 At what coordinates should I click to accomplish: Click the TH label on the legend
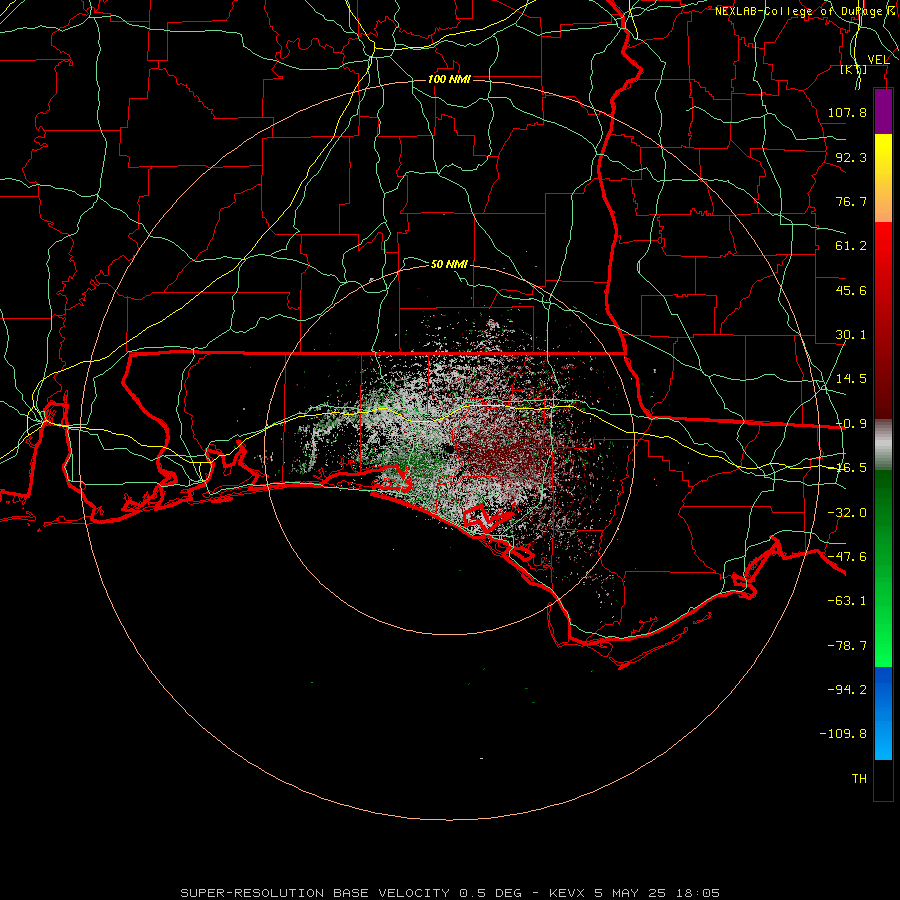(859, 779)
